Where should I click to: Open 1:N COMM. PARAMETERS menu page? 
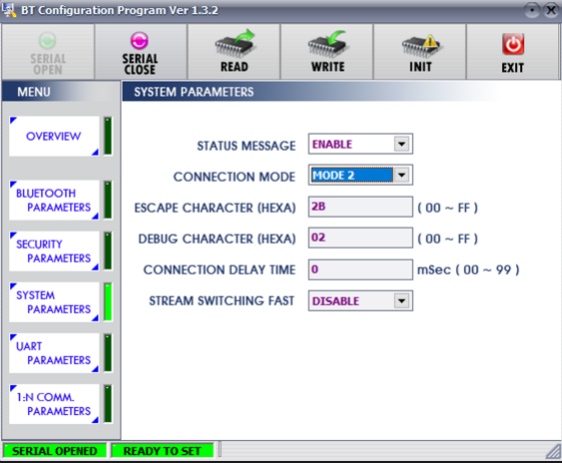(54, 404)
